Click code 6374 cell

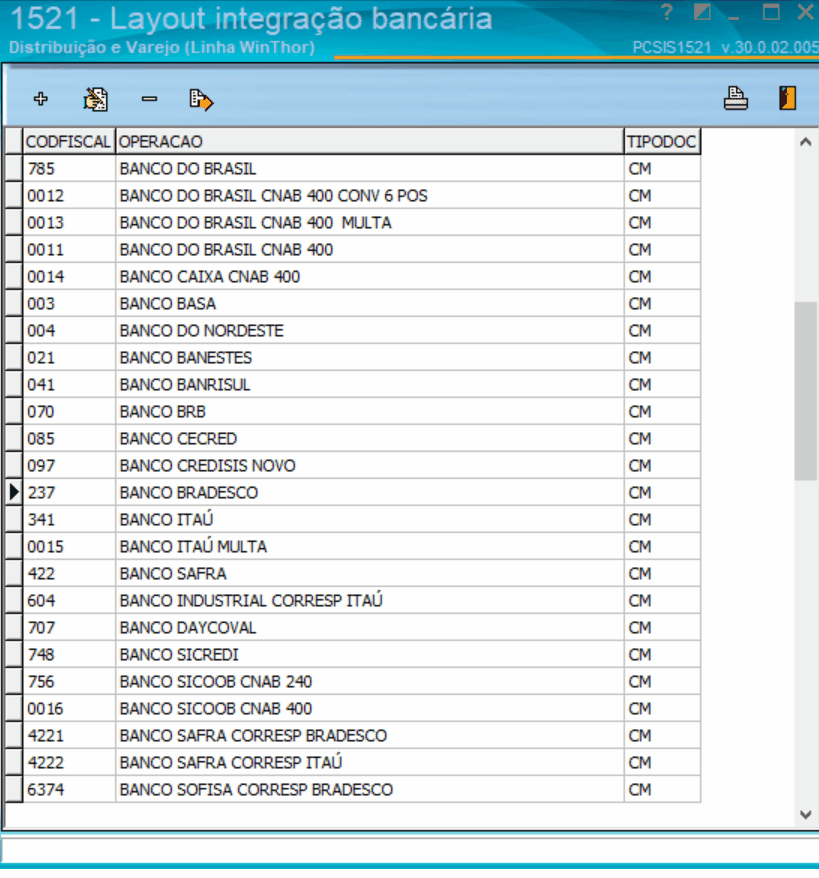click(69, 790)
